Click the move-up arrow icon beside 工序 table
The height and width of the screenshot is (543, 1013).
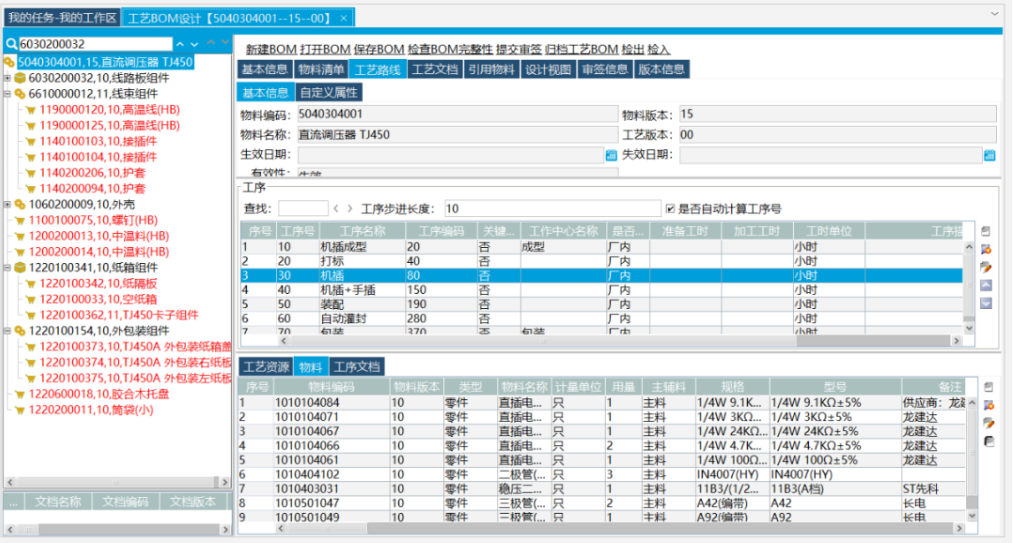[986, 285]
